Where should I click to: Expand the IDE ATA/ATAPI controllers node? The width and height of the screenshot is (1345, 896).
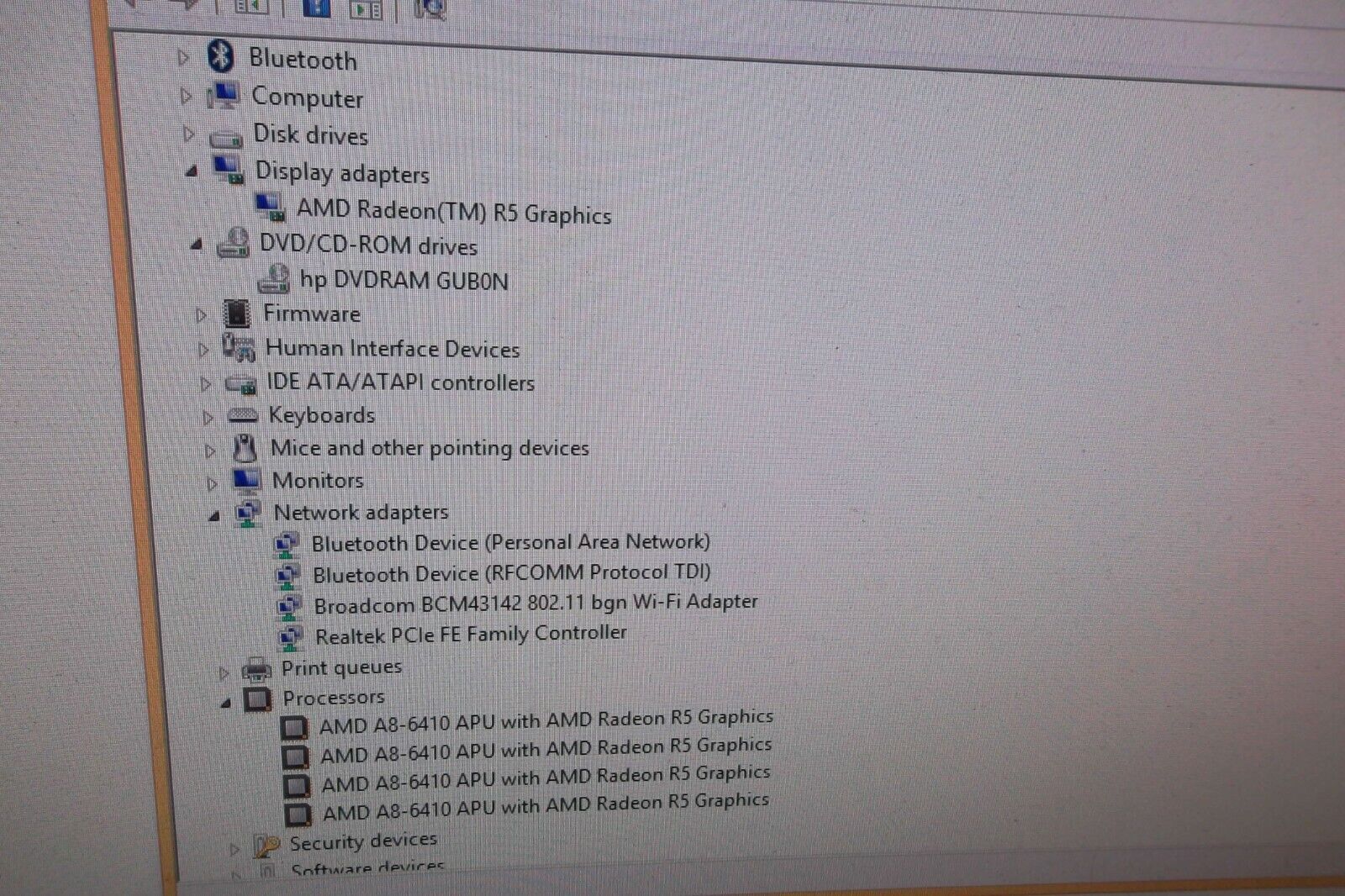pyautogui.click(x=205, y=384)
